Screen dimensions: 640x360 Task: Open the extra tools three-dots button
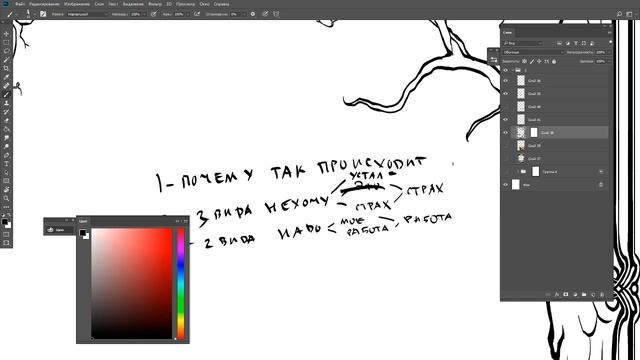pyautogui.click(x=6, y=207)
